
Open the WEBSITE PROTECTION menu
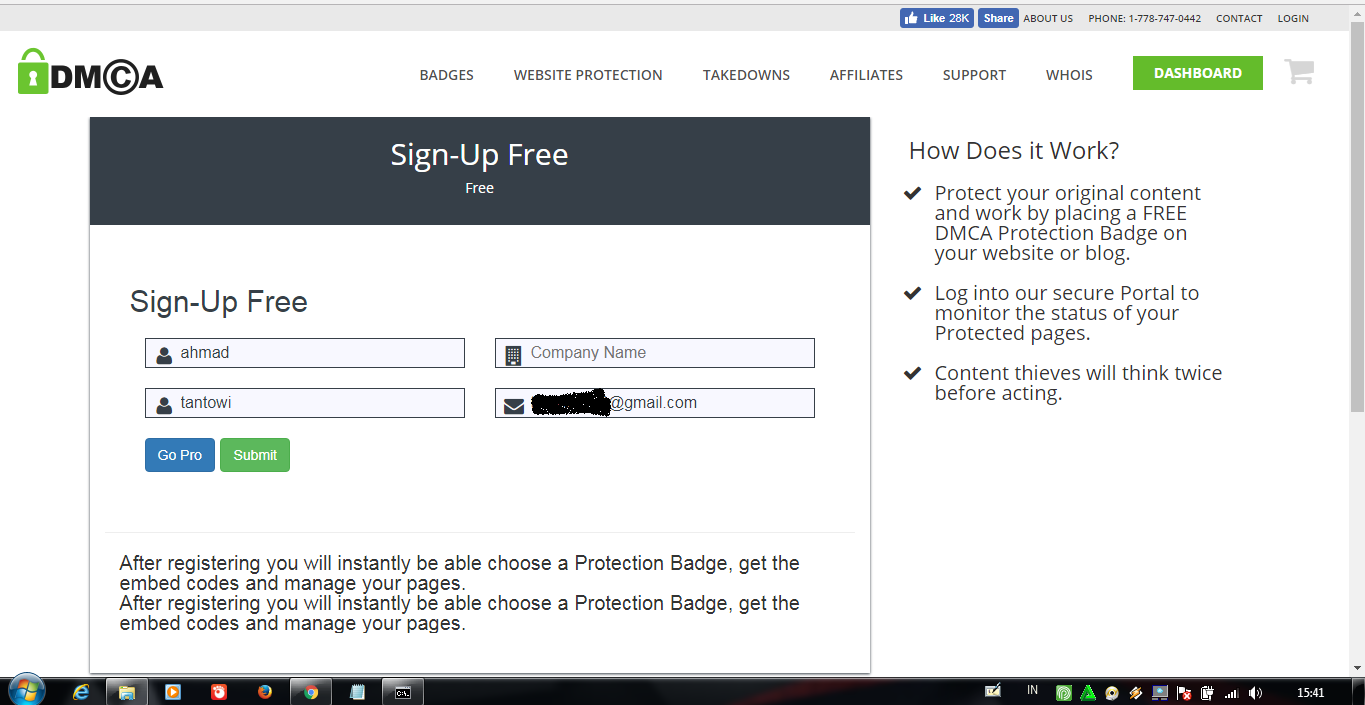tap(588, 75)
